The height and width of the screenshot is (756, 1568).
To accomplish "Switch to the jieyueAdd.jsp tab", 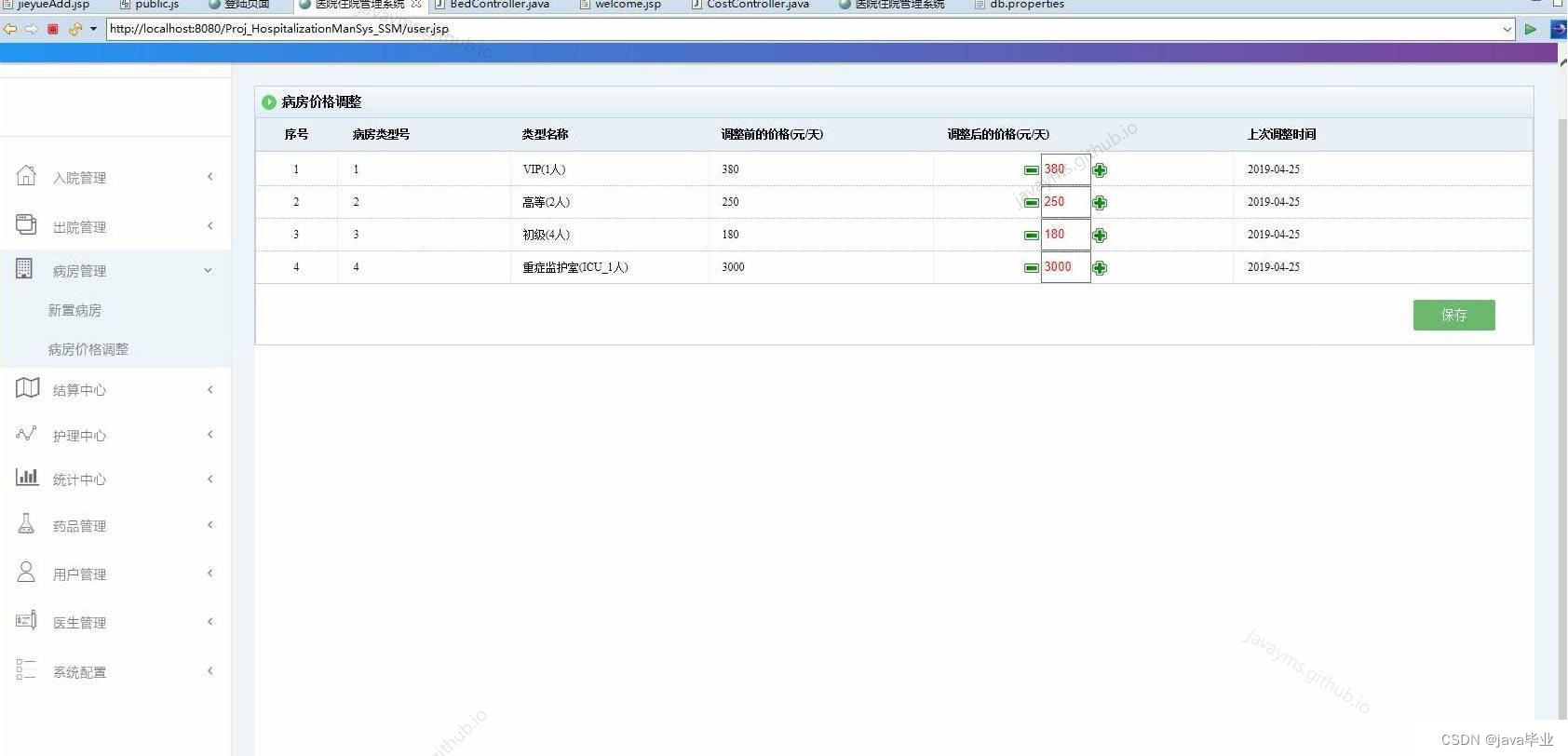I will pyautogui.click(x=47, y=5).
